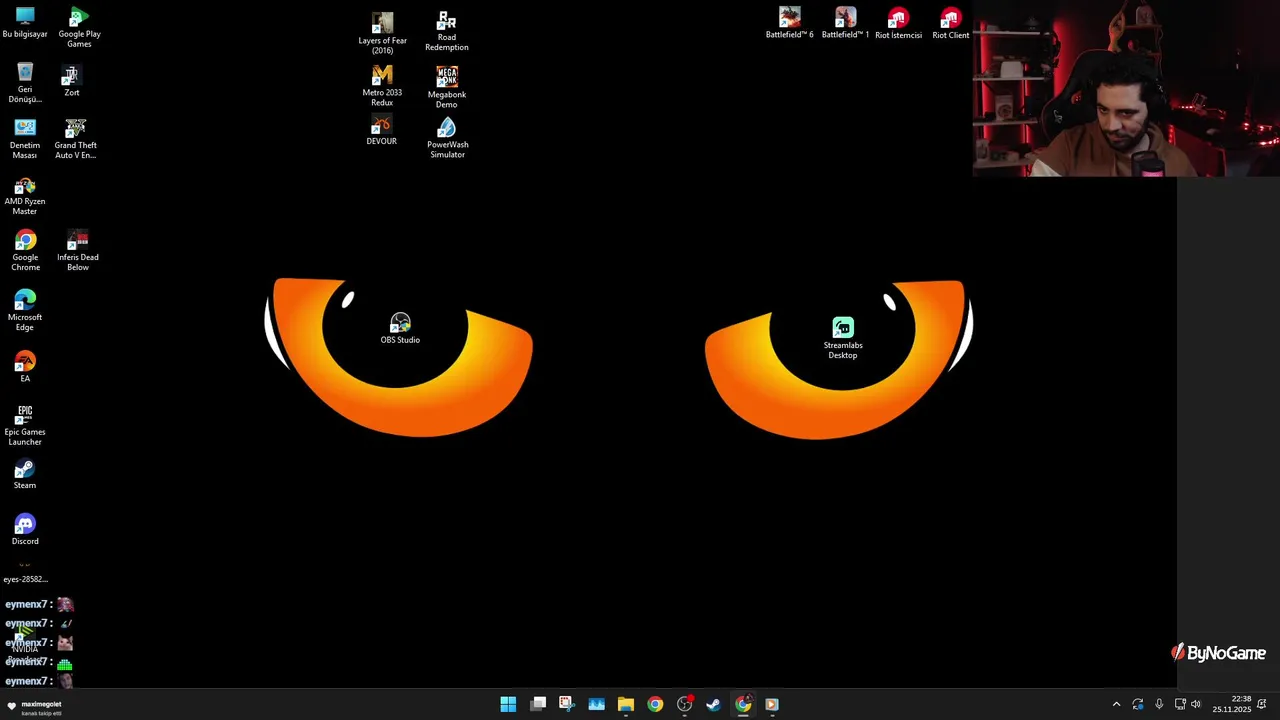This screenshot has height=720, width=1280.
Task: Open the Riot İstemcisi shortcut
Action: pyautogui.click(x=898, y=24)
